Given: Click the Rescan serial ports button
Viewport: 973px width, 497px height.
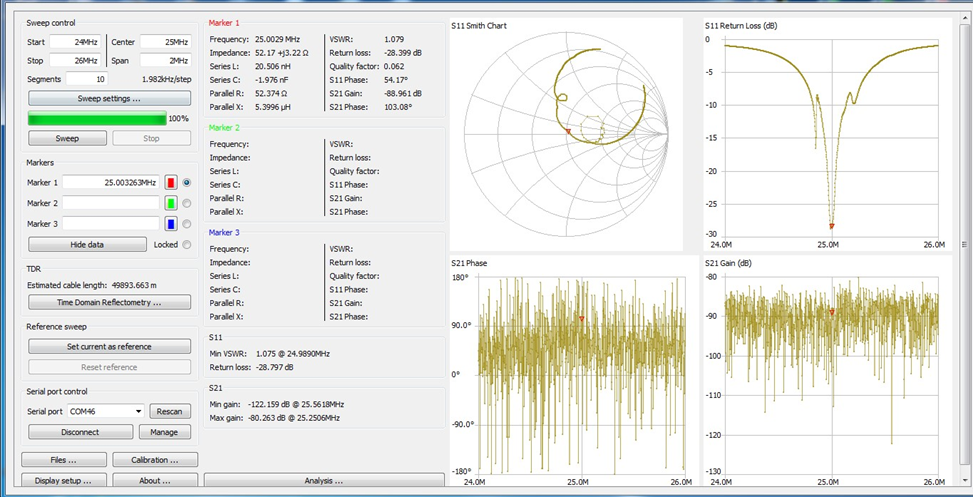Looking at the screenshot, I should 170,411.
